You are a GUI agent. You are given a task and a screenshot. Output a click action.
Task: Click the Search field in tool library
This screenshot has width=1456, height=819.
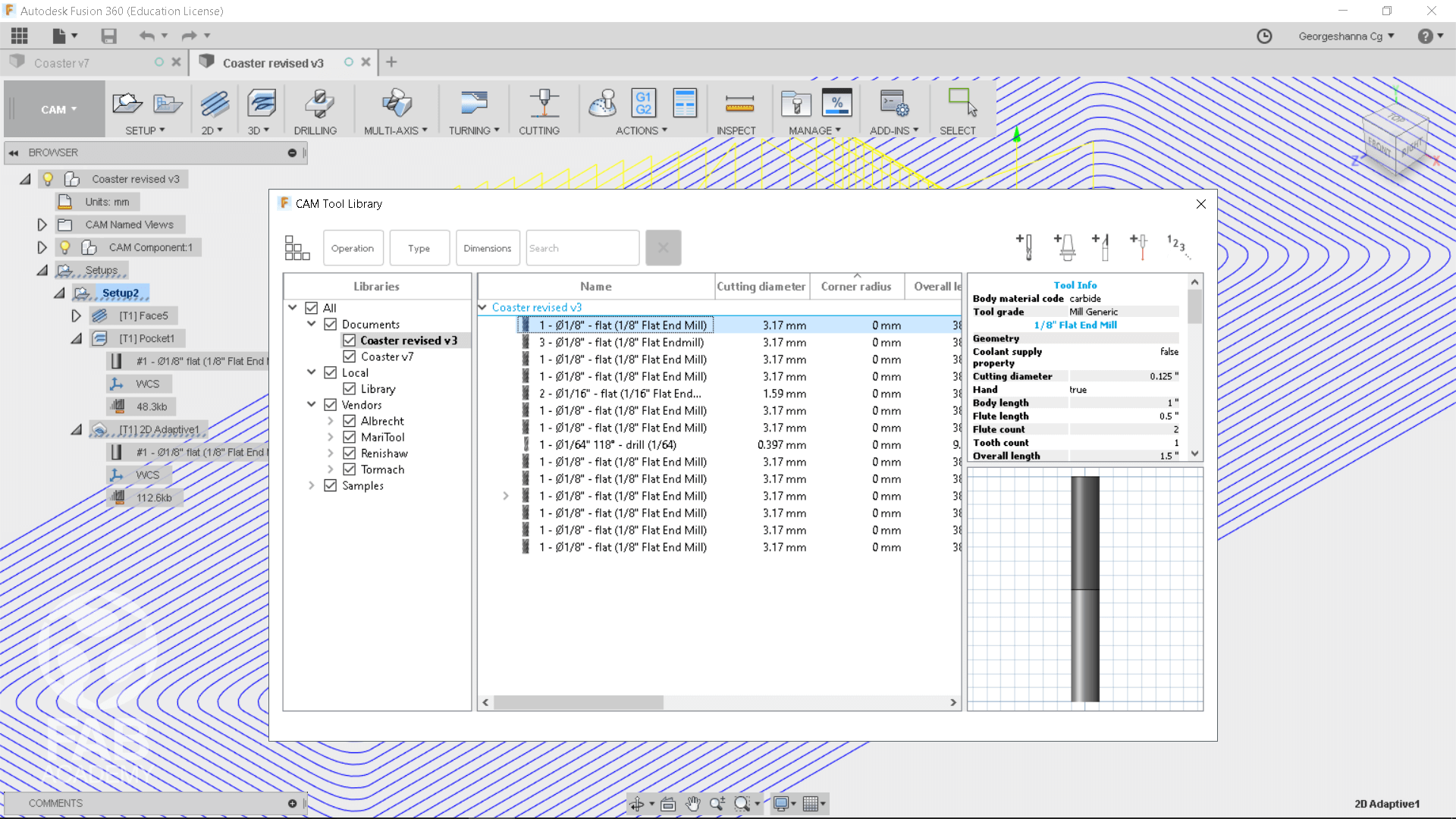tap(582, 248)
